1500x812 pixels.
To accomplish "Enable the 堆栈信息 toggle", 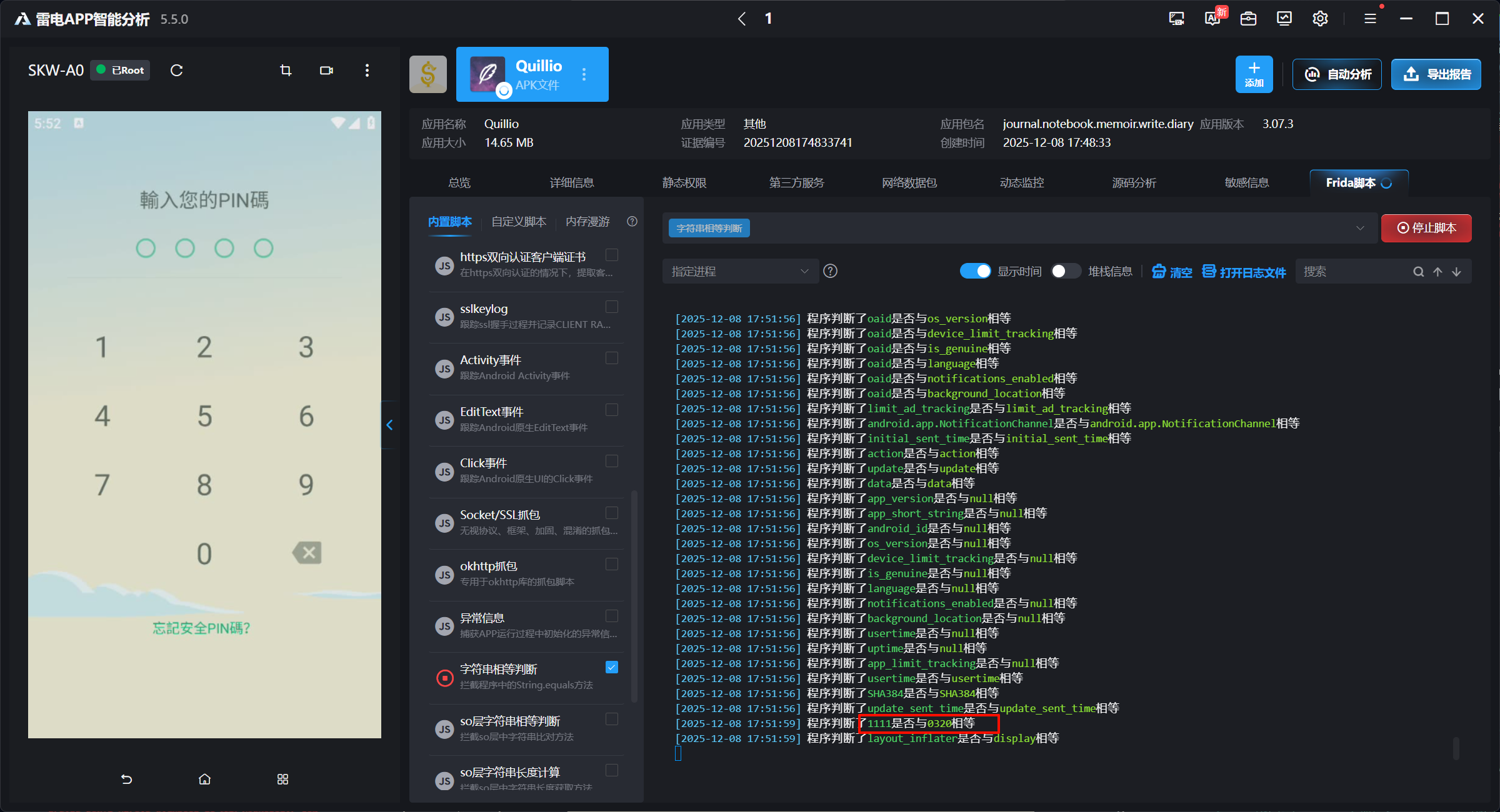I will [1065, 271].
